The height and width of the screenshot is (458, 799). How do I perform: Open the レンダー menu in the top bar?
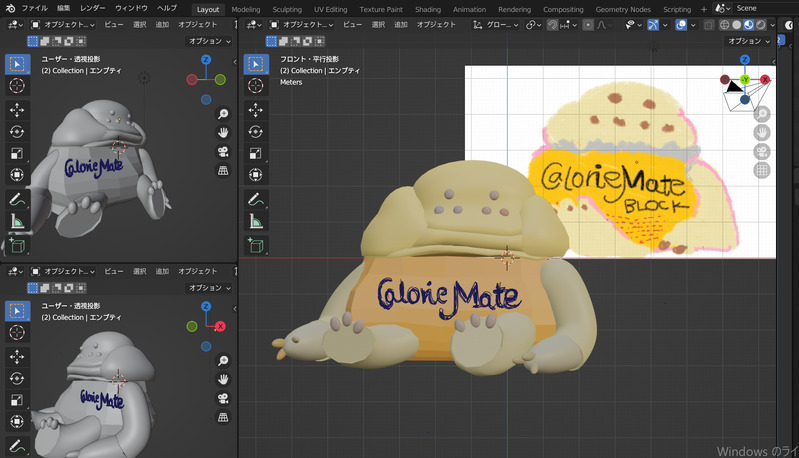[x=92, y=8]
